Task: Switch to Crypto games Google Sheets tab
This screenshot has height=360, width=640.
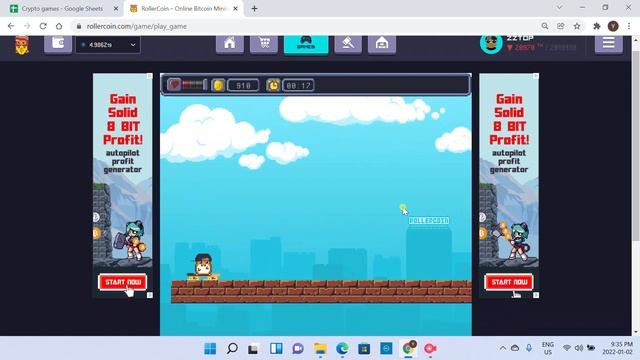Action: click(x=61, y=9)
